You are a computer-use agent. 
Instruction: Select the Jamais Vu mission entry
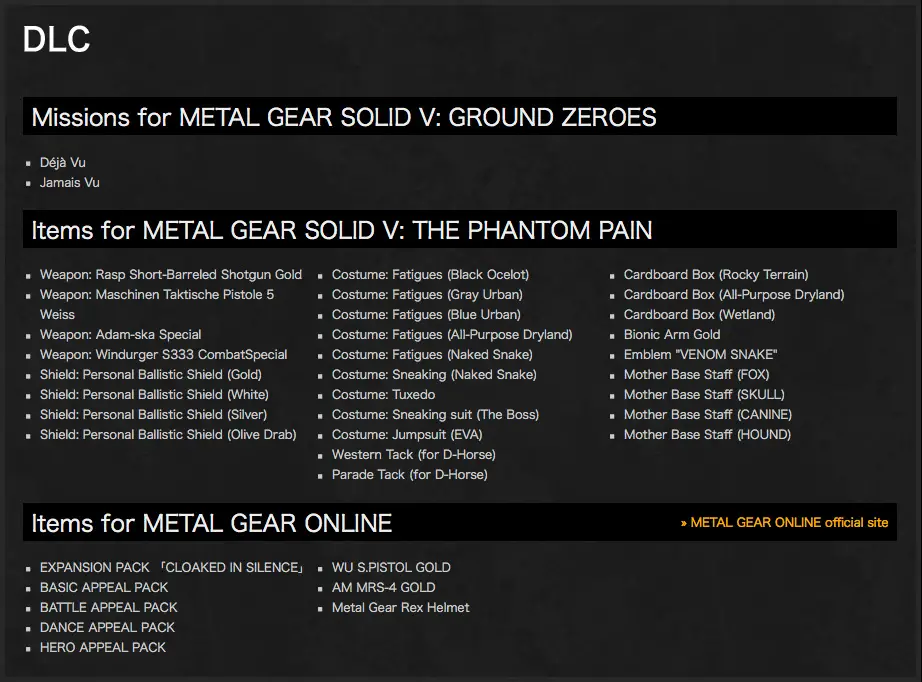click(70, 182)
